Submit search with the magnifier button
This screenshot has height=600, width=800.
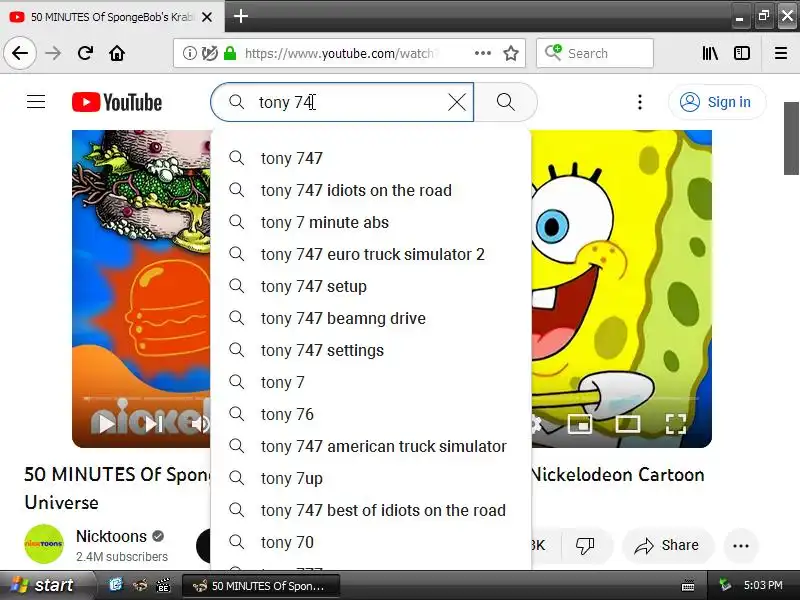[x=506, y=102]
